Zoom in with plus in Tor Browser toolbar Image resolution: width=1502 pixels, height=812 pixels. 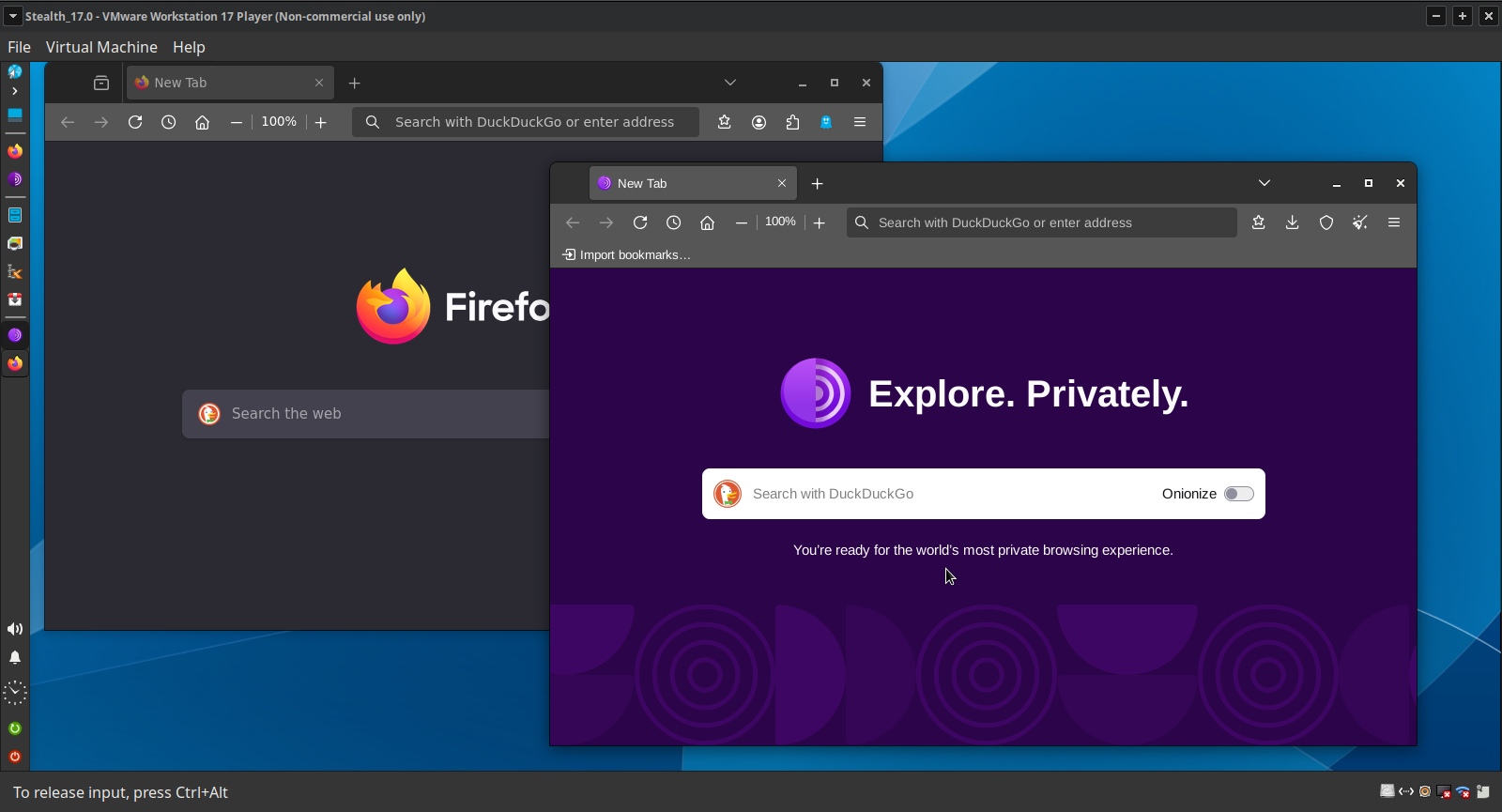click(x=820, y=222)
